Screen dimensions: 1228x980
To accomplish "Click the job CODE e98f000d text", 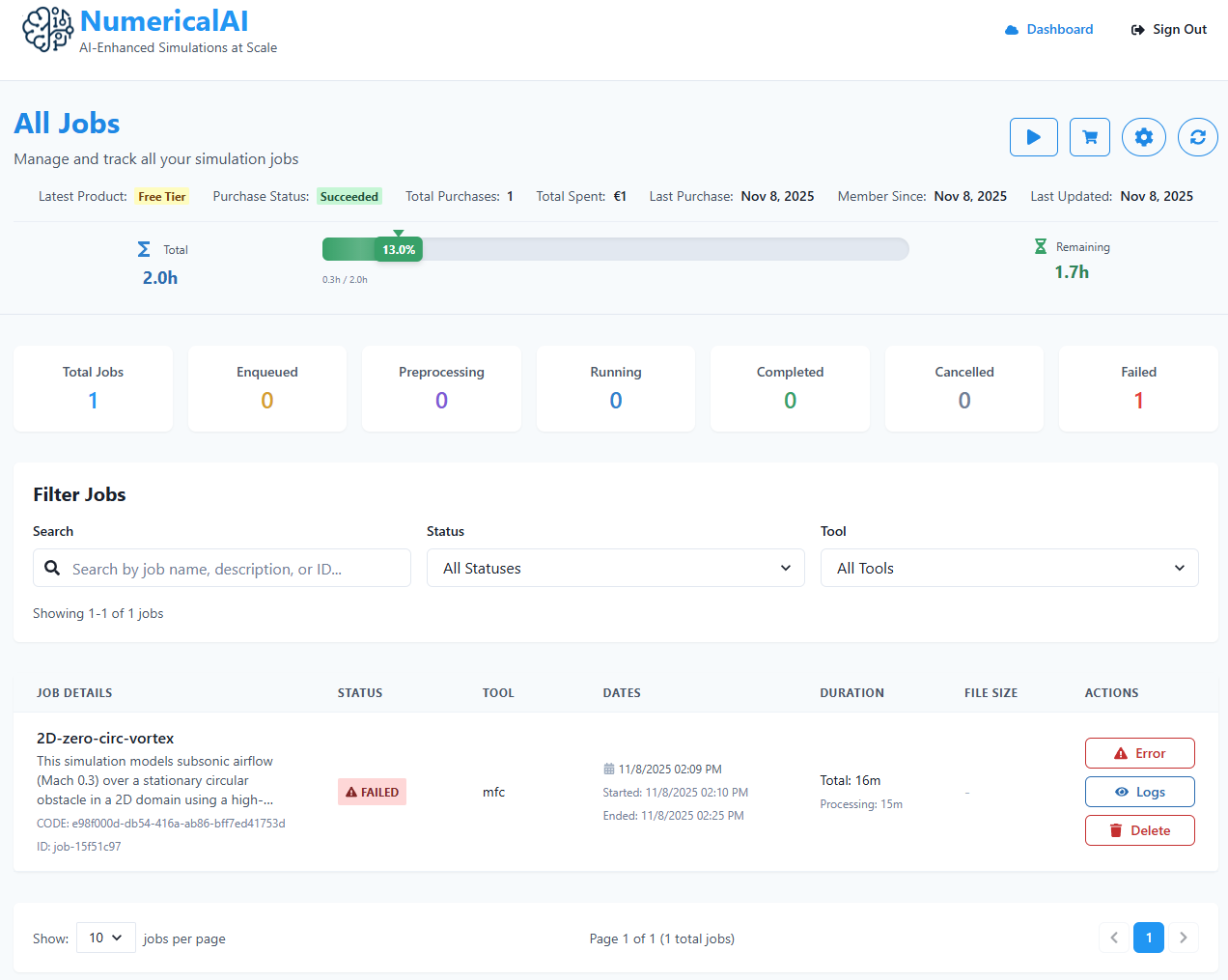I will click(161, 824).
